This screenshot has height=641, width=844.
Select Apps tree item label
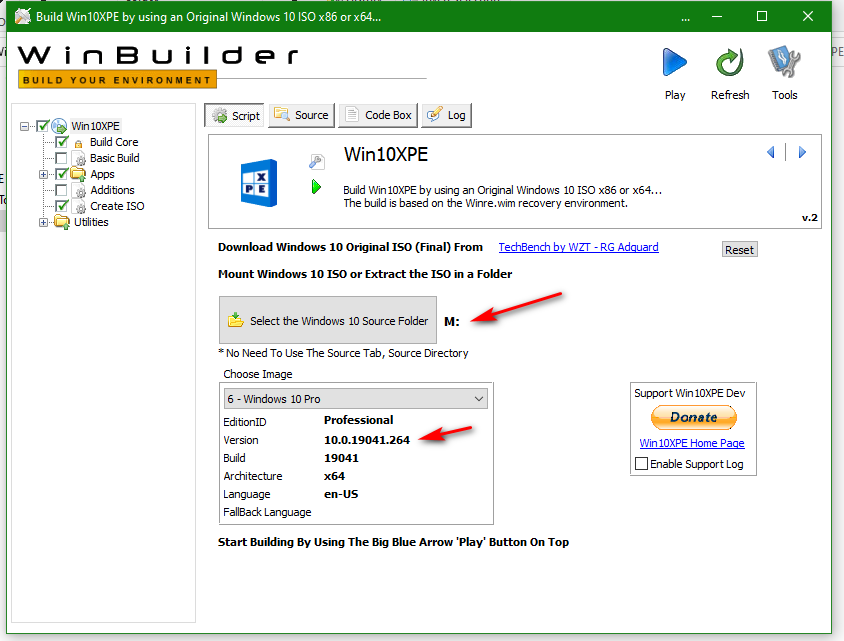coord(102,174)
